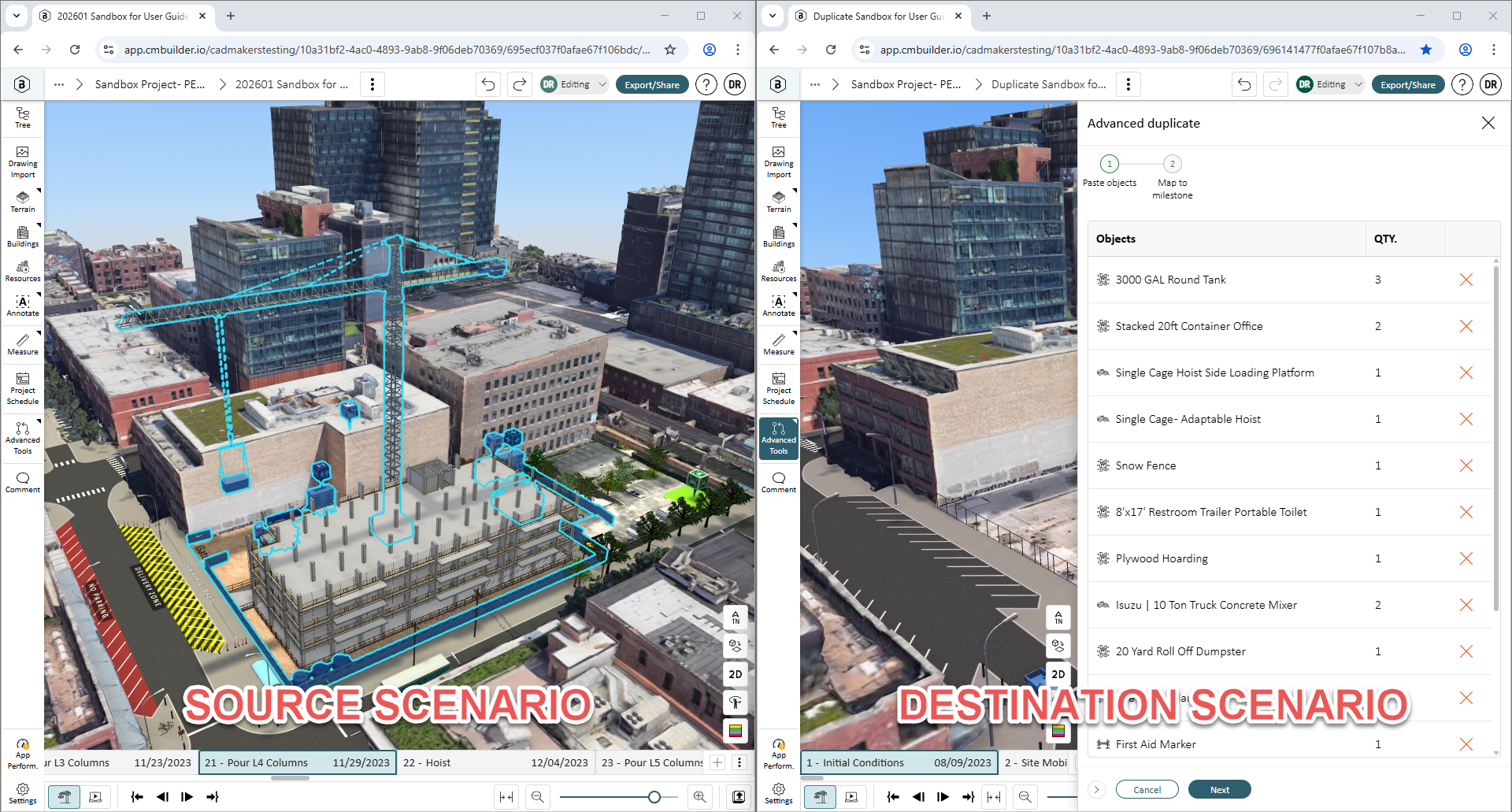Toggle true north compass in left window
The image size is (1512, 812).
click(x=736, y=617)
